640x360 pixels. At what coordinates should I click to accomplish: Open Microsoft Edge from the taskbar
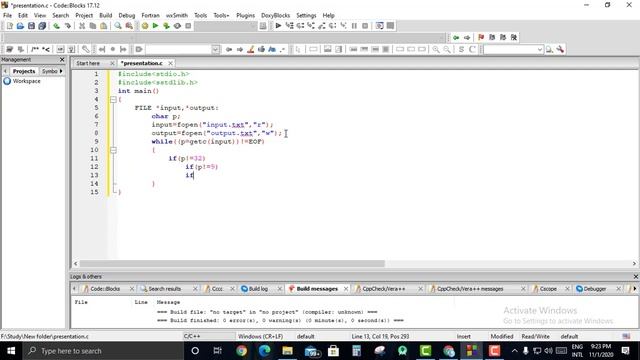[x=264, y=351]
